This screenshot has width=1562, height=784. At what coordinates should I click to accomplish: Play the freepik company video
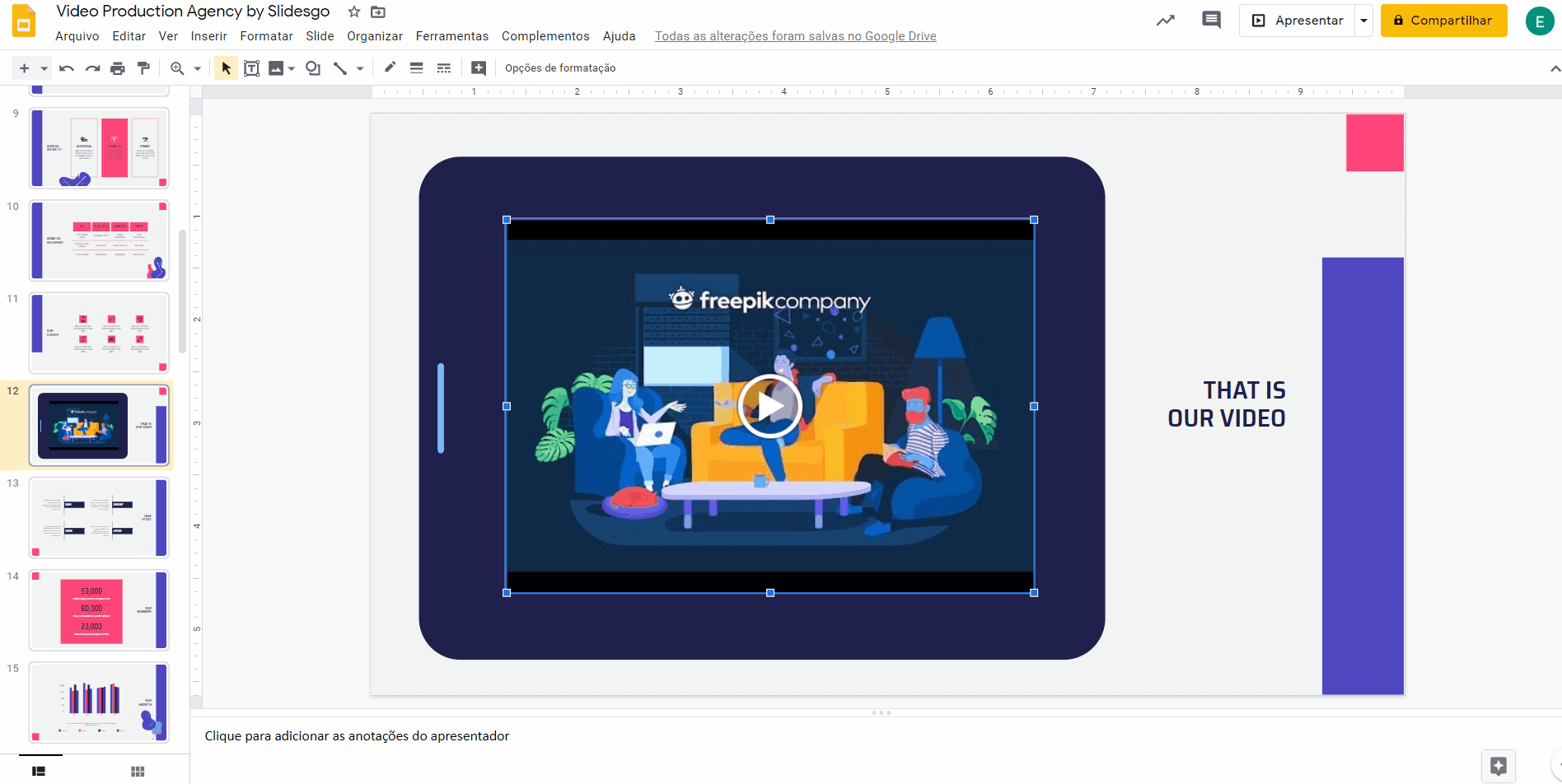click(x=769, y=406)
